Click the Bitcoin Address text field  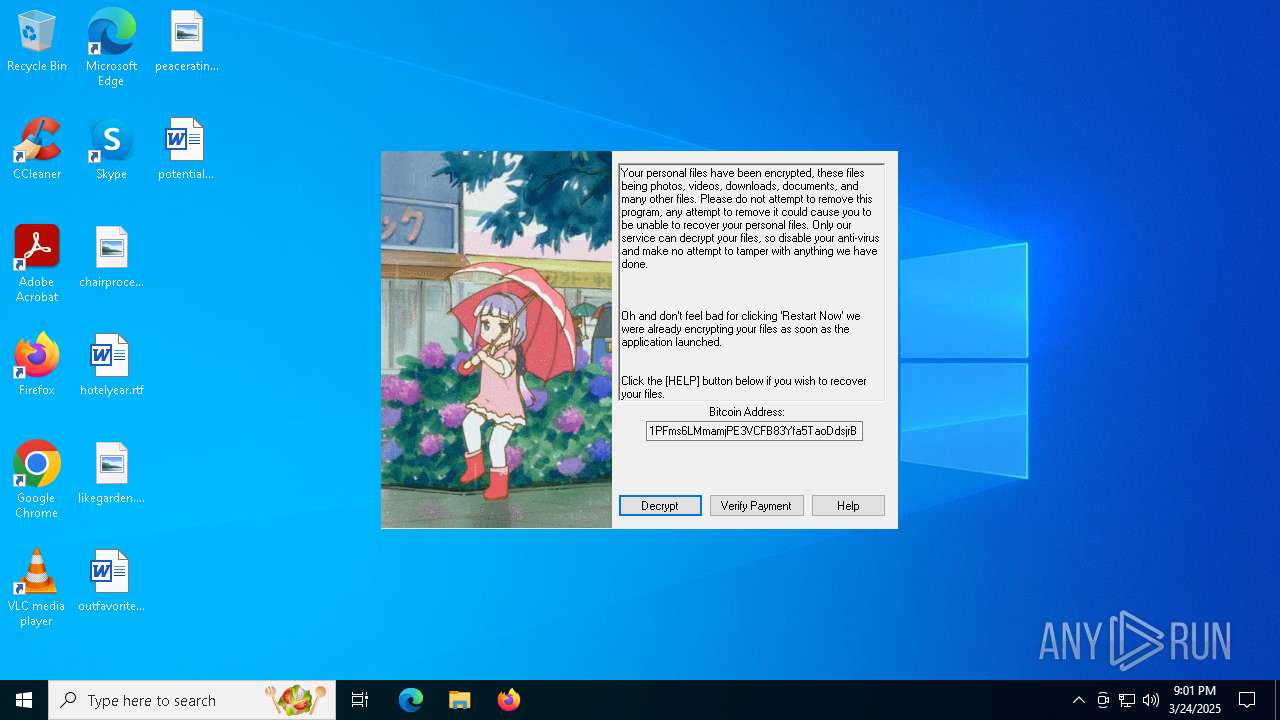pyautogui.click(x=754, y=431)
